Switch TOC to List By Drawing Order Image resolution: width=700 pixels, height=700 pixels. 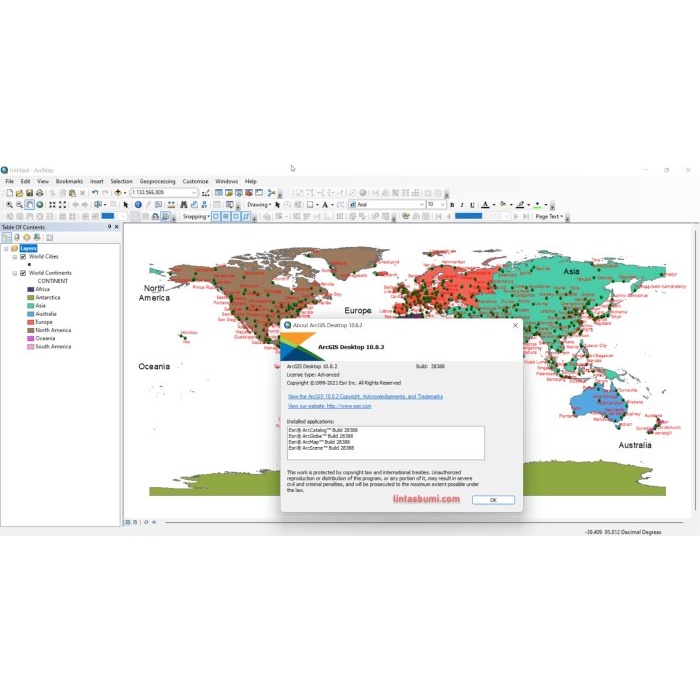coord(7,238)
